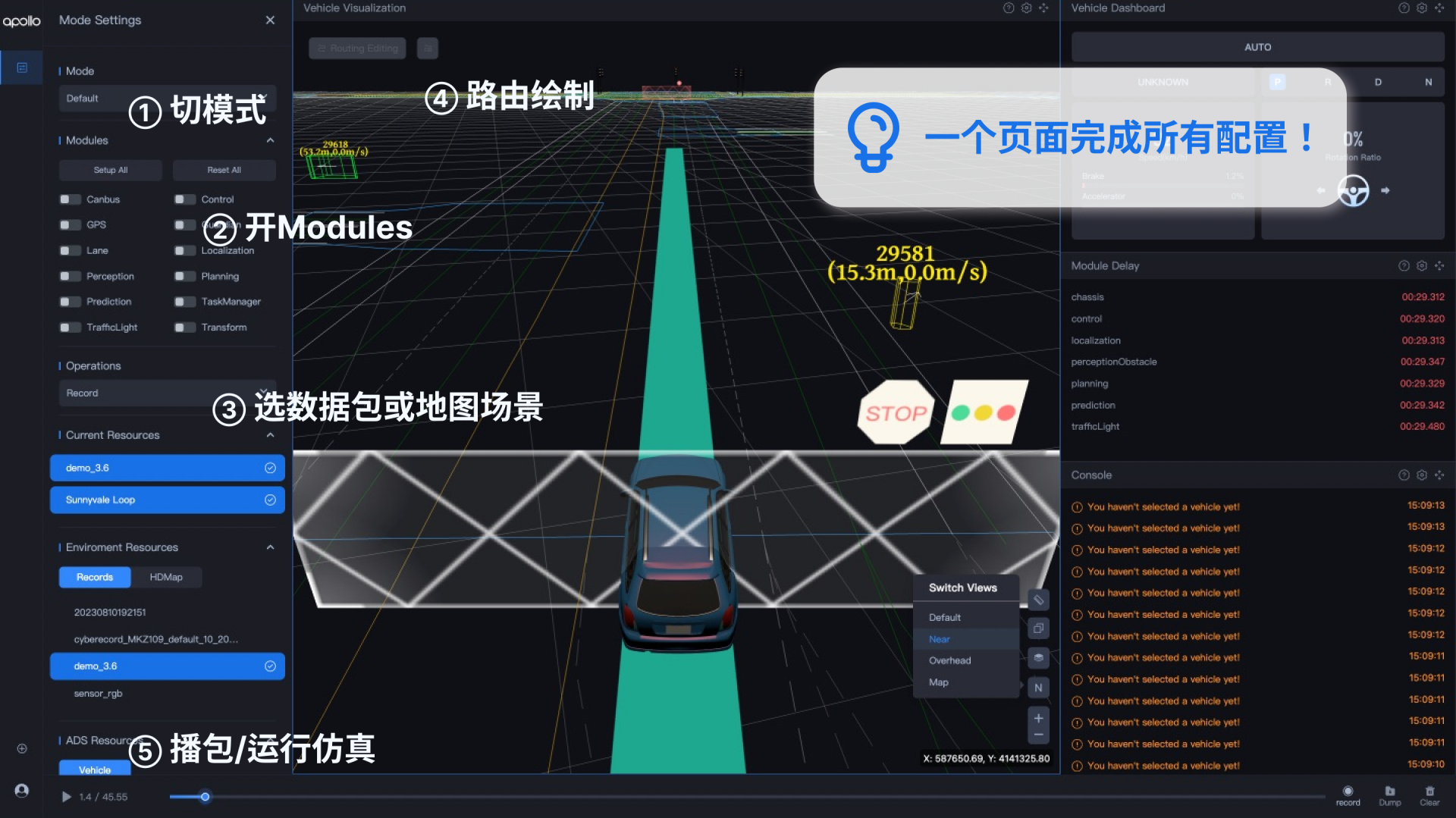The width and height of the screenshot is (1456, 818).
Task: Click the add panel plus icon in sidebar
Action: pos(22,748)
